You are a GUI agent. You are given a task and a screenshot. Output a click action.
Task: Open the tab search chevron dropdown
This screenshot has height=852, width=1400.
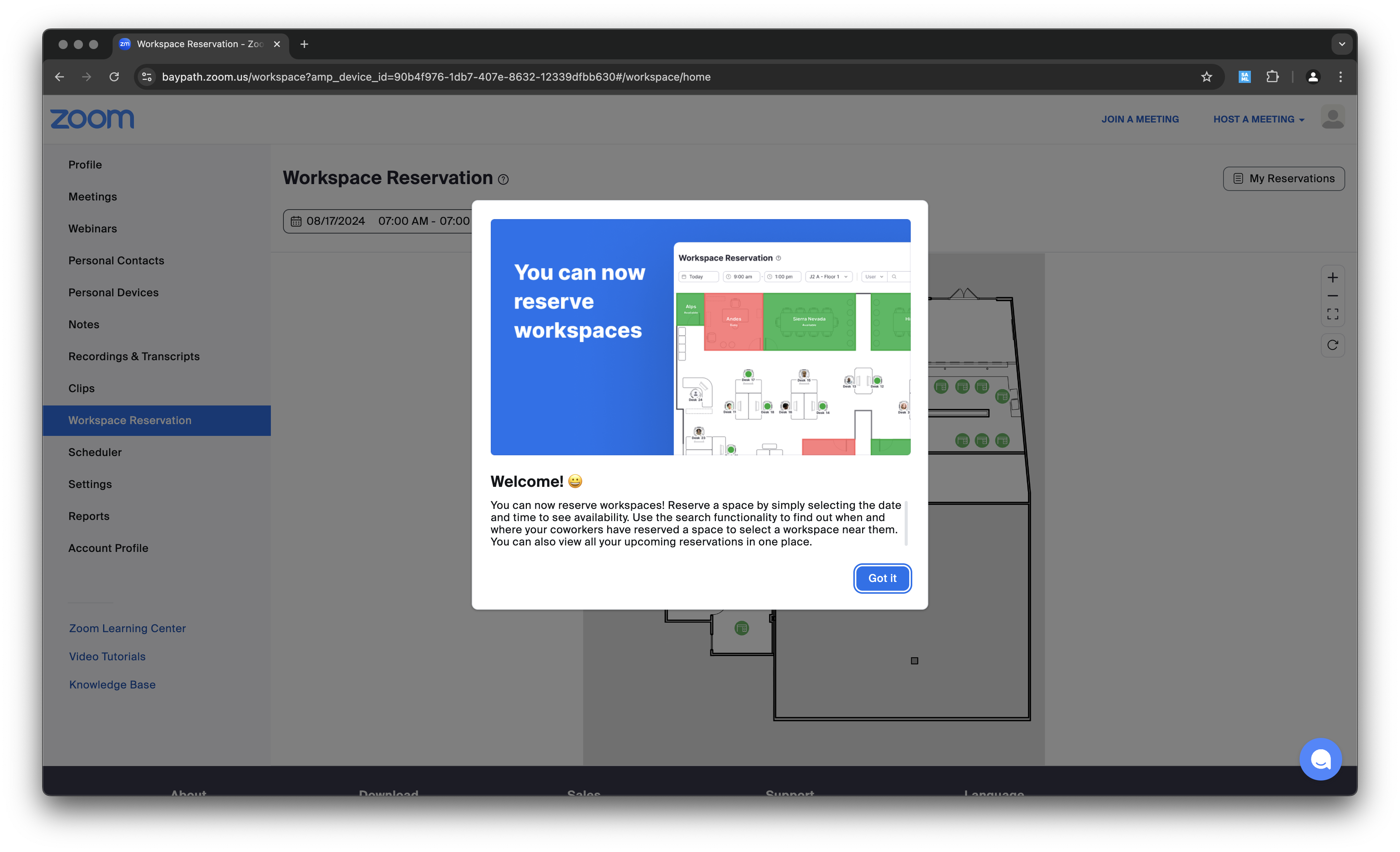coord(1341,44)
